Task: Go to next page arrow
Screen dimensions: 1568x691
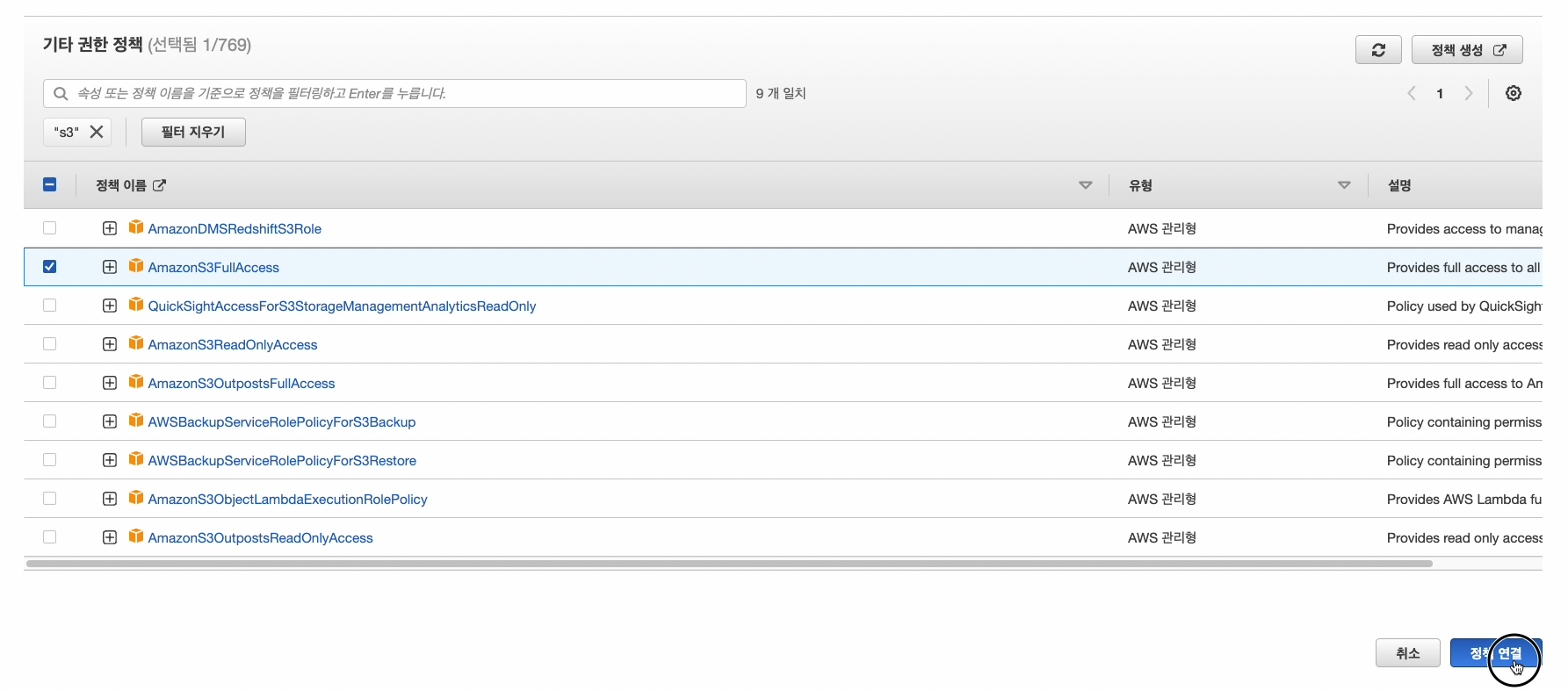Action: click(1469, 93)
